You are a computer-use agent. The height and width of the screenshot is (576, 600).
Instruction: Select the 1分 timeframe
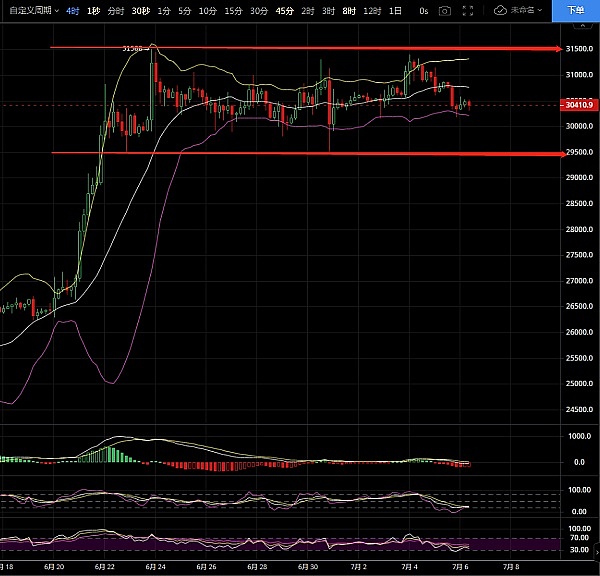tap(163, 10)
